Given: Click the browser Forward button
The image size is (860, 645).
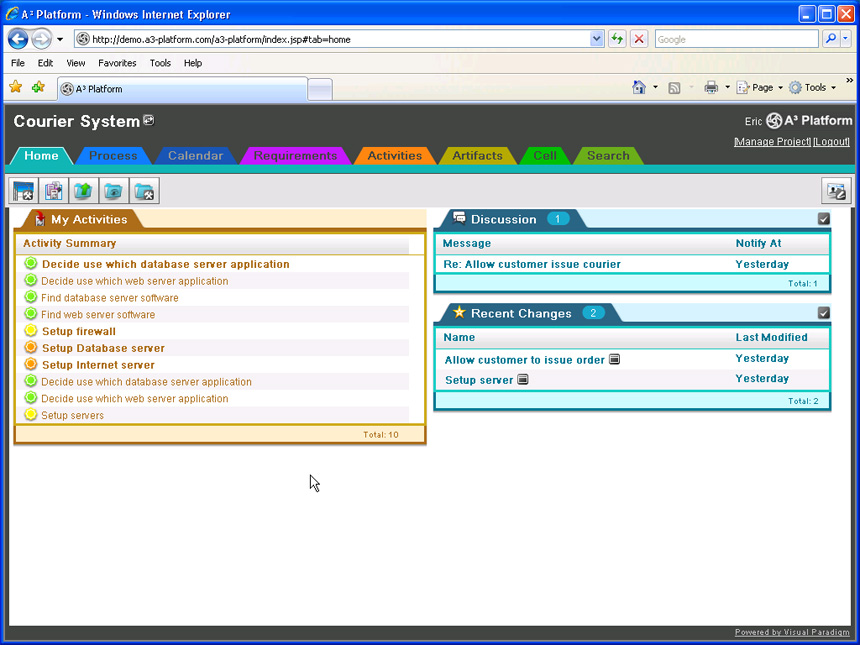Looking at the screenshot, I should 41,39.
